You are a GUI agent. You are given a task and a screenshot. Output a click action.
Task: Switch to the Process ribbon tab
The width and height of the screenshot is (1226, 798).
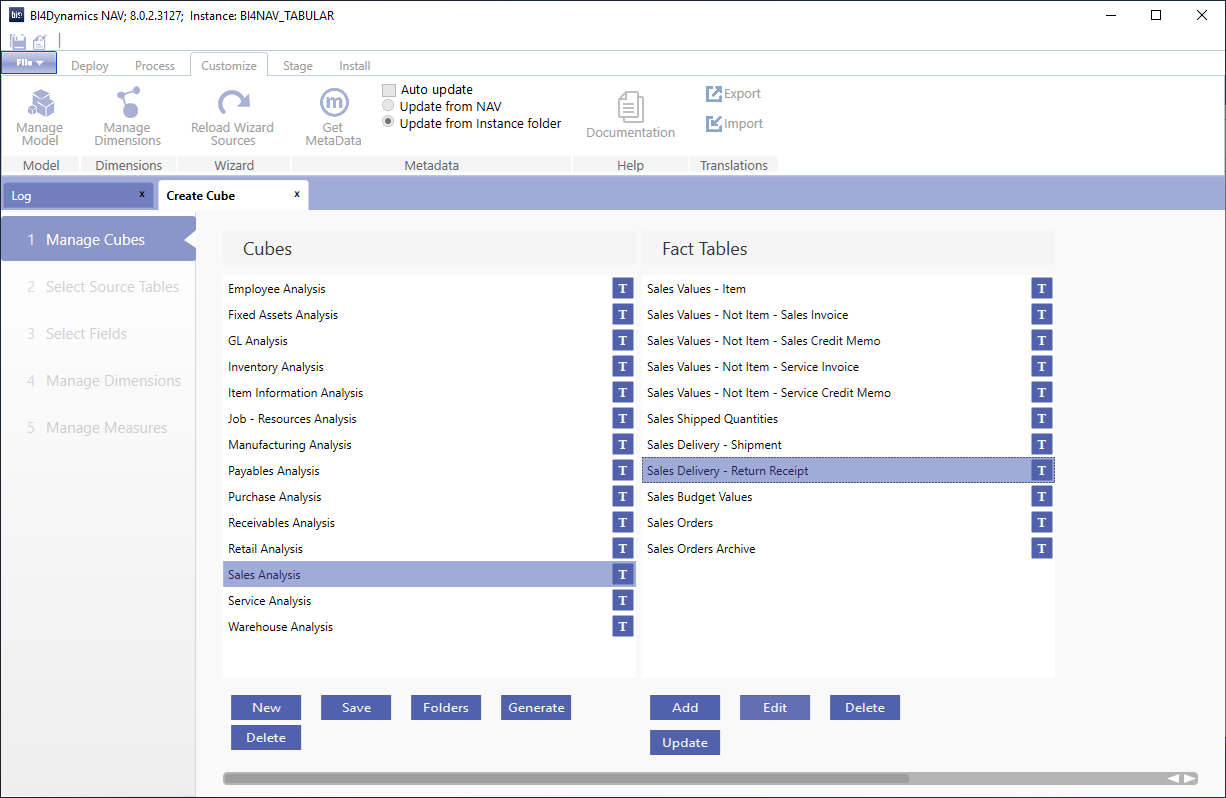click(155, 66)
